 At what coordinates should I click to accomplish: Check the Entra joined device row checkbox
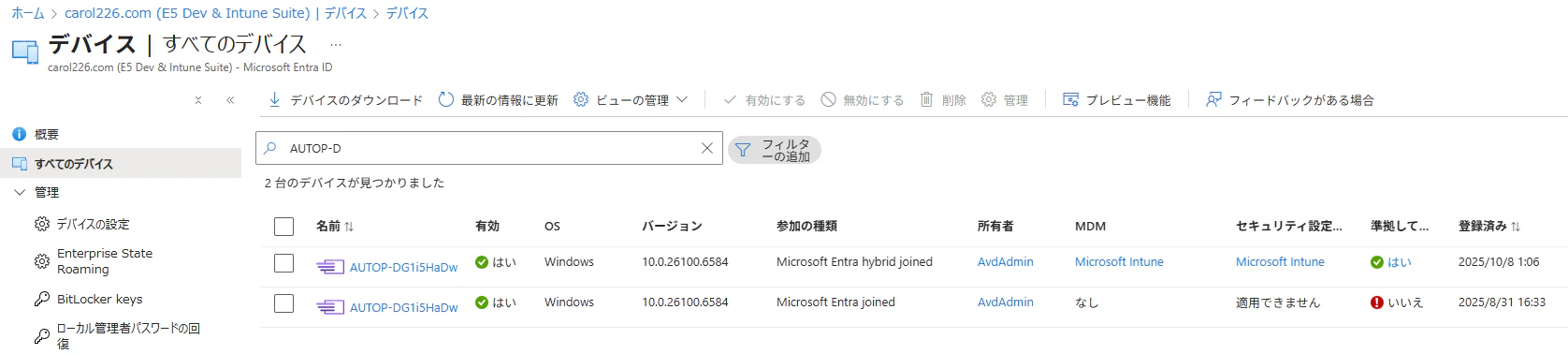(x=284, y=303)
